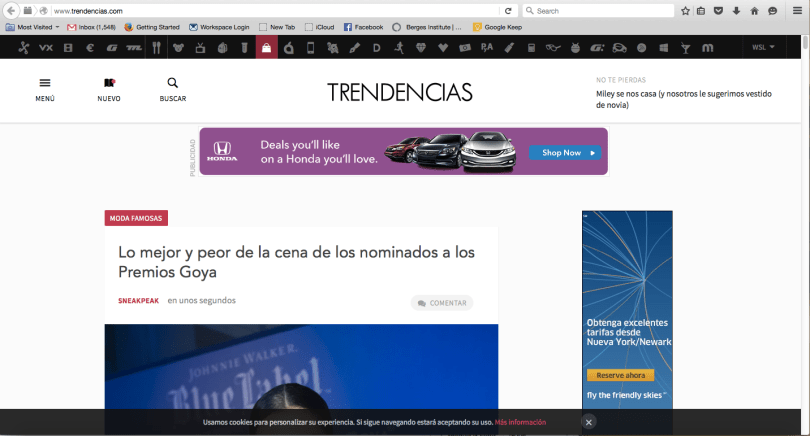Viewport: 810px width, 436px height.
Task: Expand the WSL dropdown
Action: click(x=763, y=48)
